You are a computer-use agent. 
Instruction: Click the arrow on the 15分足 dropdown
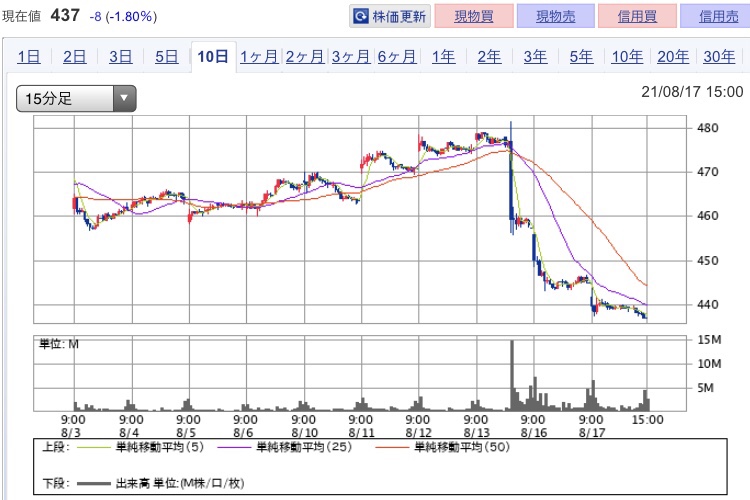click(124, 99)
